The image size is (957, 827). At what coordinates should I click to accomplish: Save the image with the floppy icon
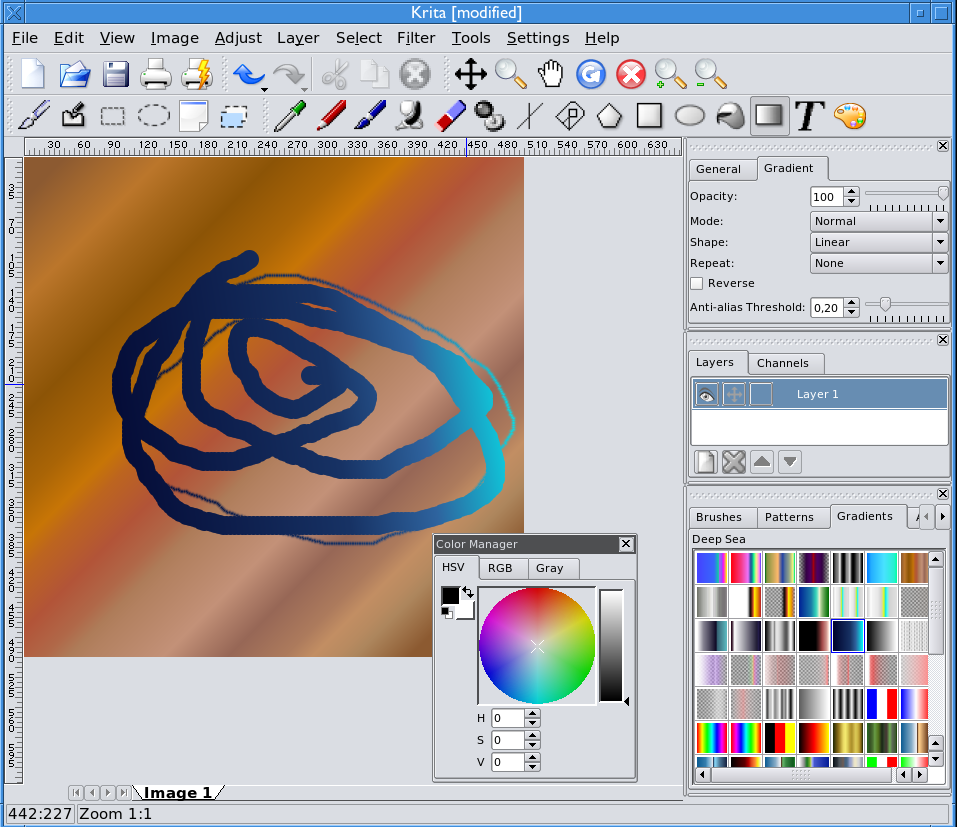(115, 74)
